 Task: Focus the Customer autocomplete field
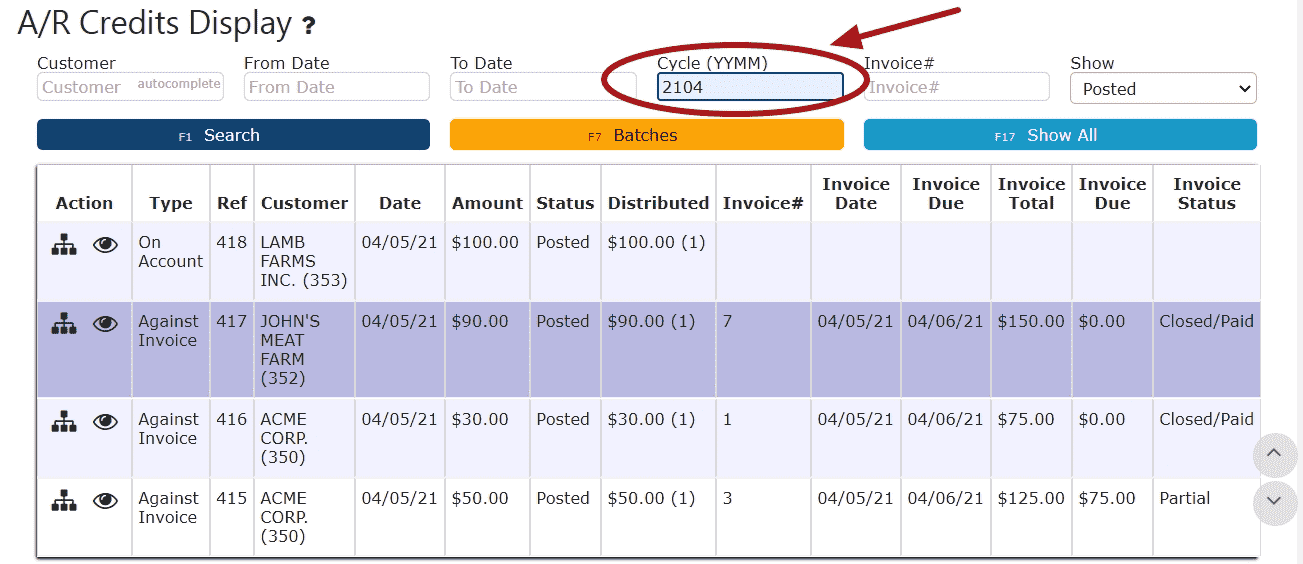point(130,87)
